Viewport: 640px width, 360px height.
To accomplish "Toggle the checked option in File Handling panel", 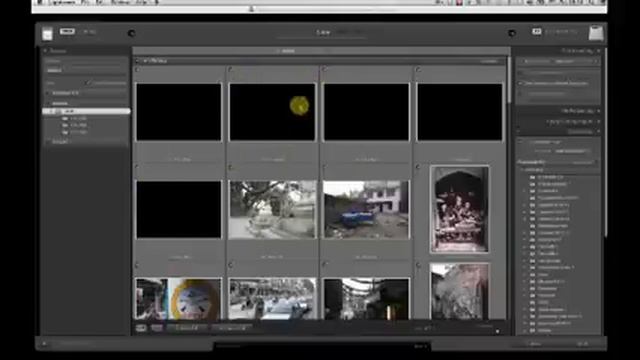I will (x=520, y=83).
